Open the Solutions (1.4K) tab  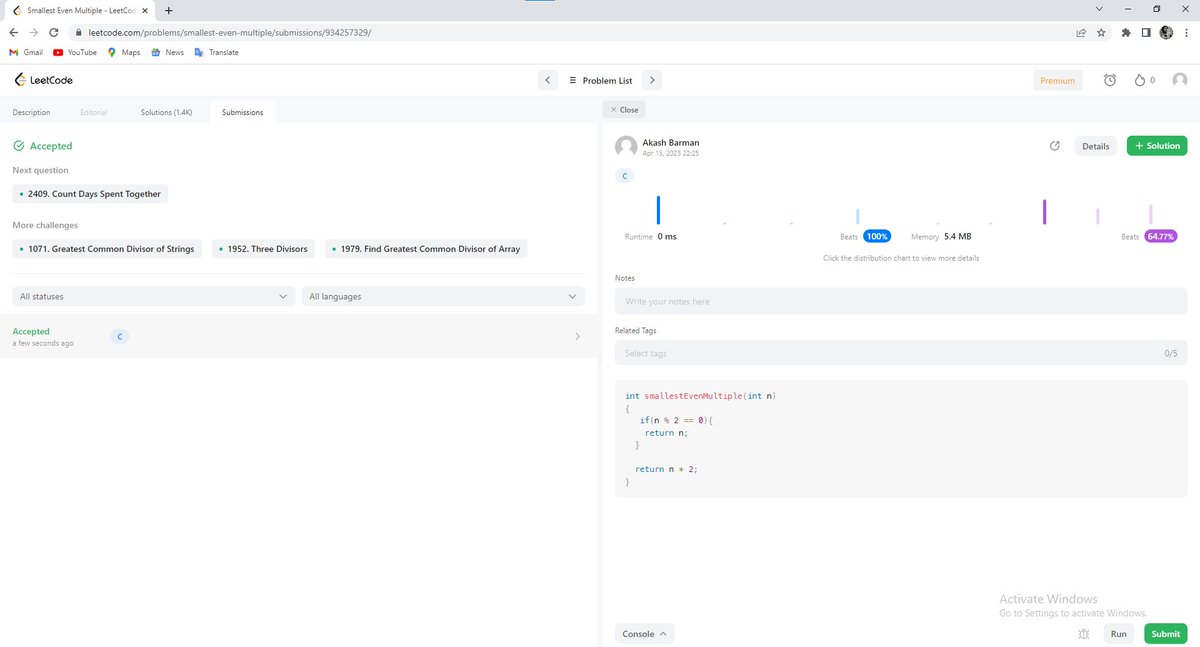pos(166,112)
